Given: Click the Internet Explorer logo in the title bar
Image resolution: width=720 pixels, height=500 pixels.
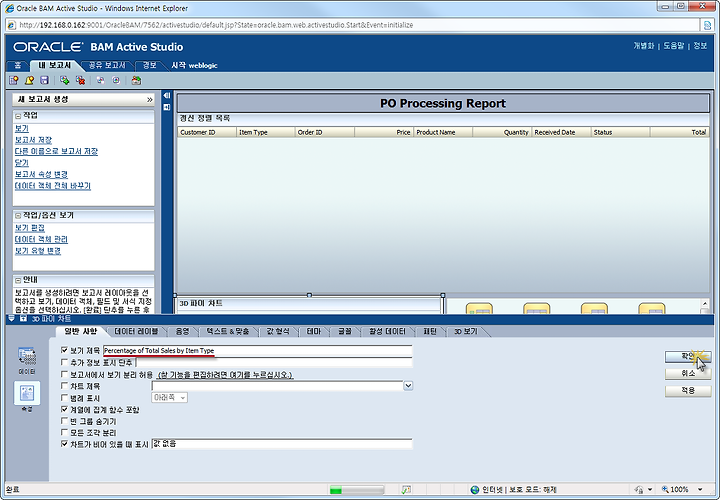Looking at the screenshot, I should coord(9,8).
